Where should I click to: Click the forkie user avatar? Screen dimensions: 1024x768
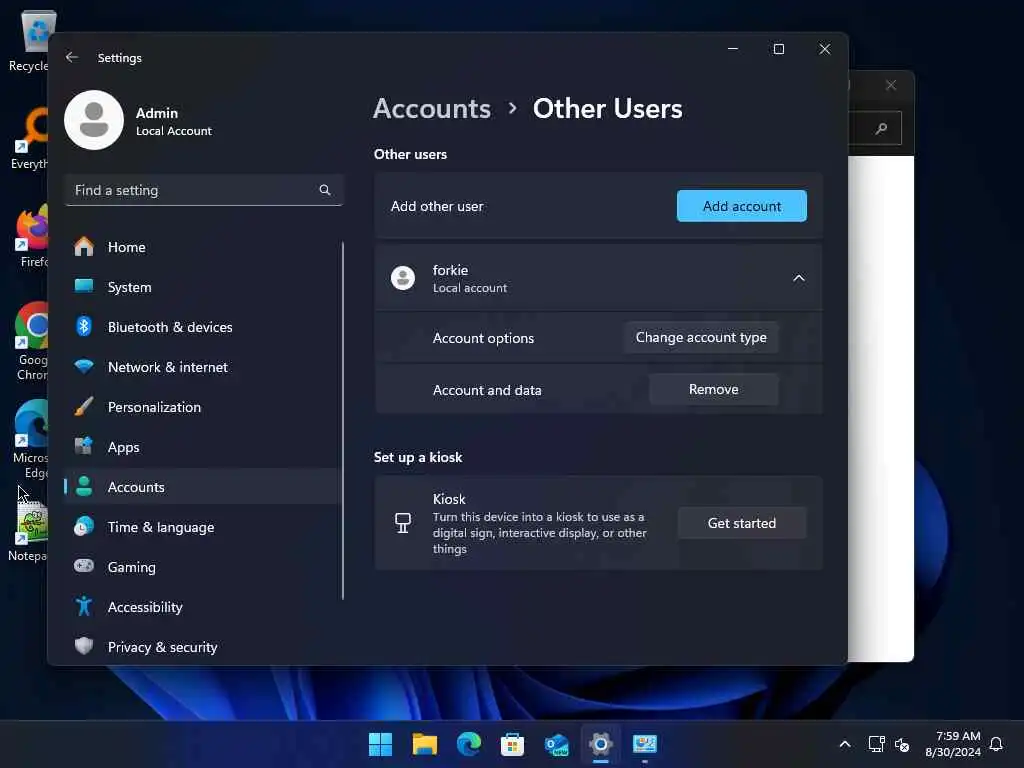(x=403, y=278)
